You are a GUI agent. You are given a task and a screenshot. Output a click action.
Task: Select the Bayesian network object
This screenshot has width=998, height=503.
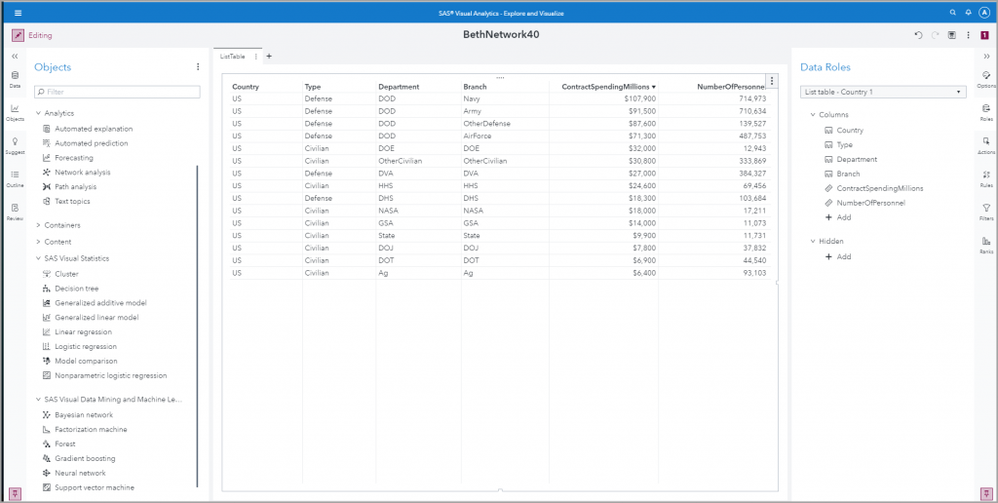(83, 415)
